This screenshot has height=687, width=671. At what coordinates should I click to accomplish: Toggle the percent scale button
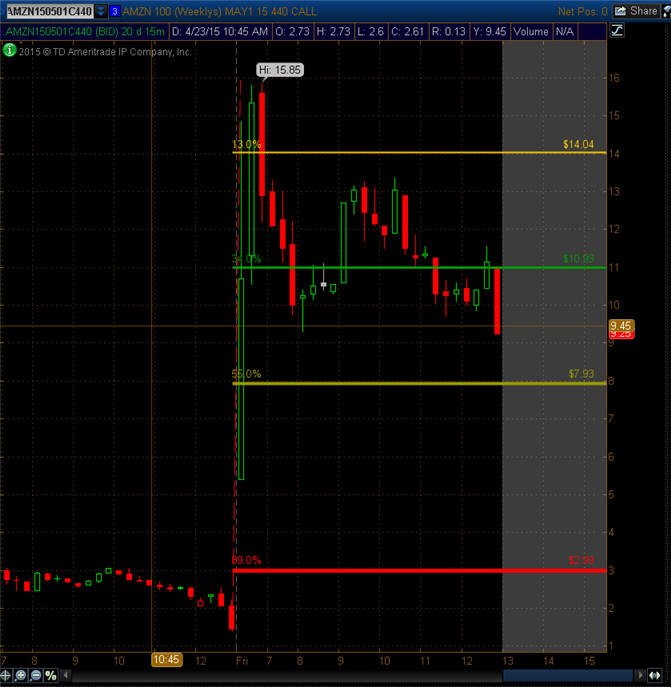tap(51, 675)
